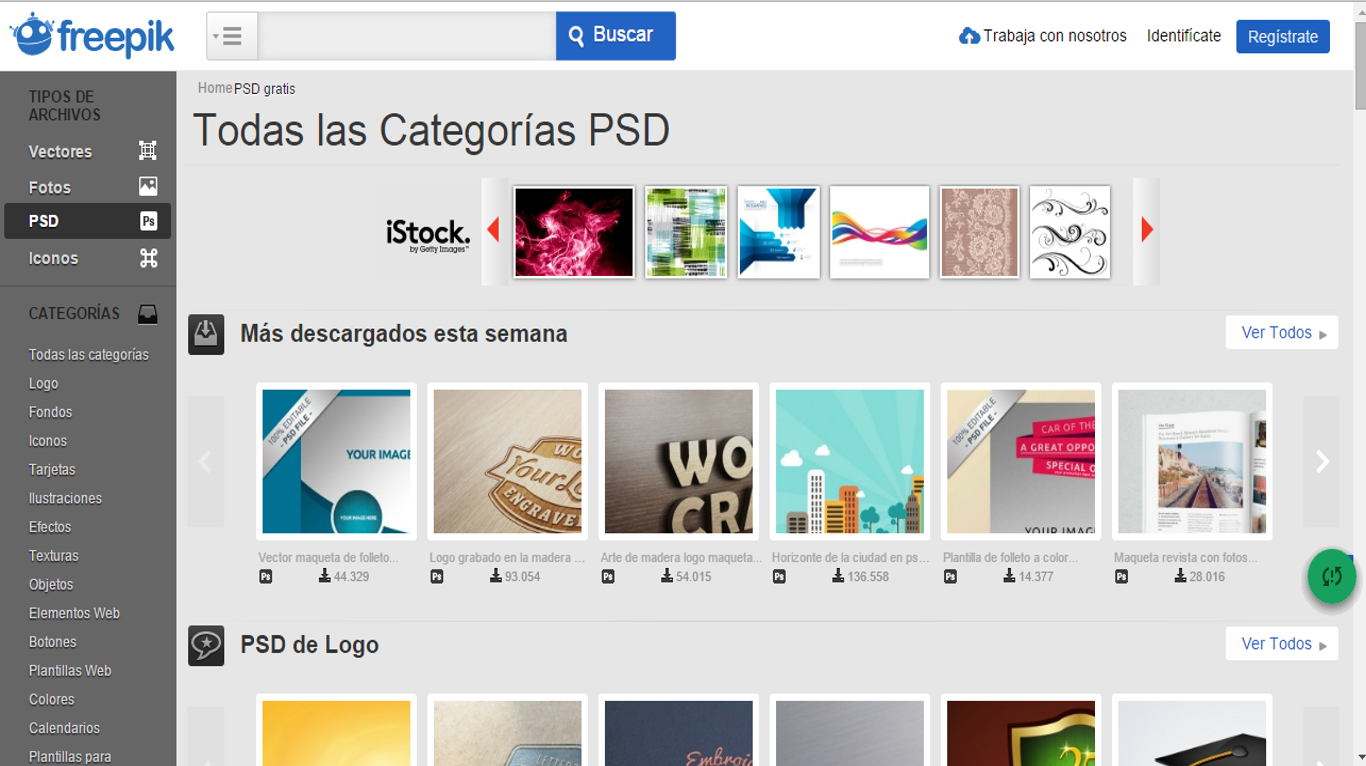Click the Fotos photo icon in sidebar

(148, 186)
